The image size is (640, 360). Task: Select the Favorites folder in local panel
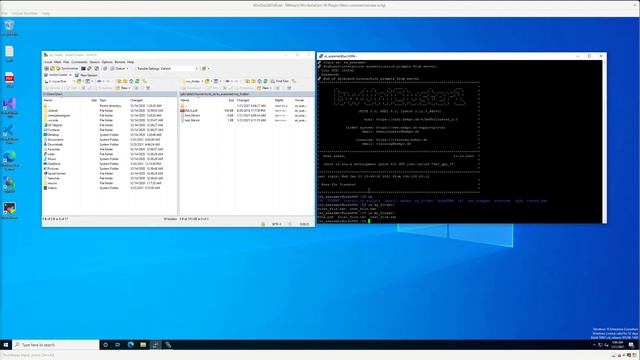click(x=52, y=149)
